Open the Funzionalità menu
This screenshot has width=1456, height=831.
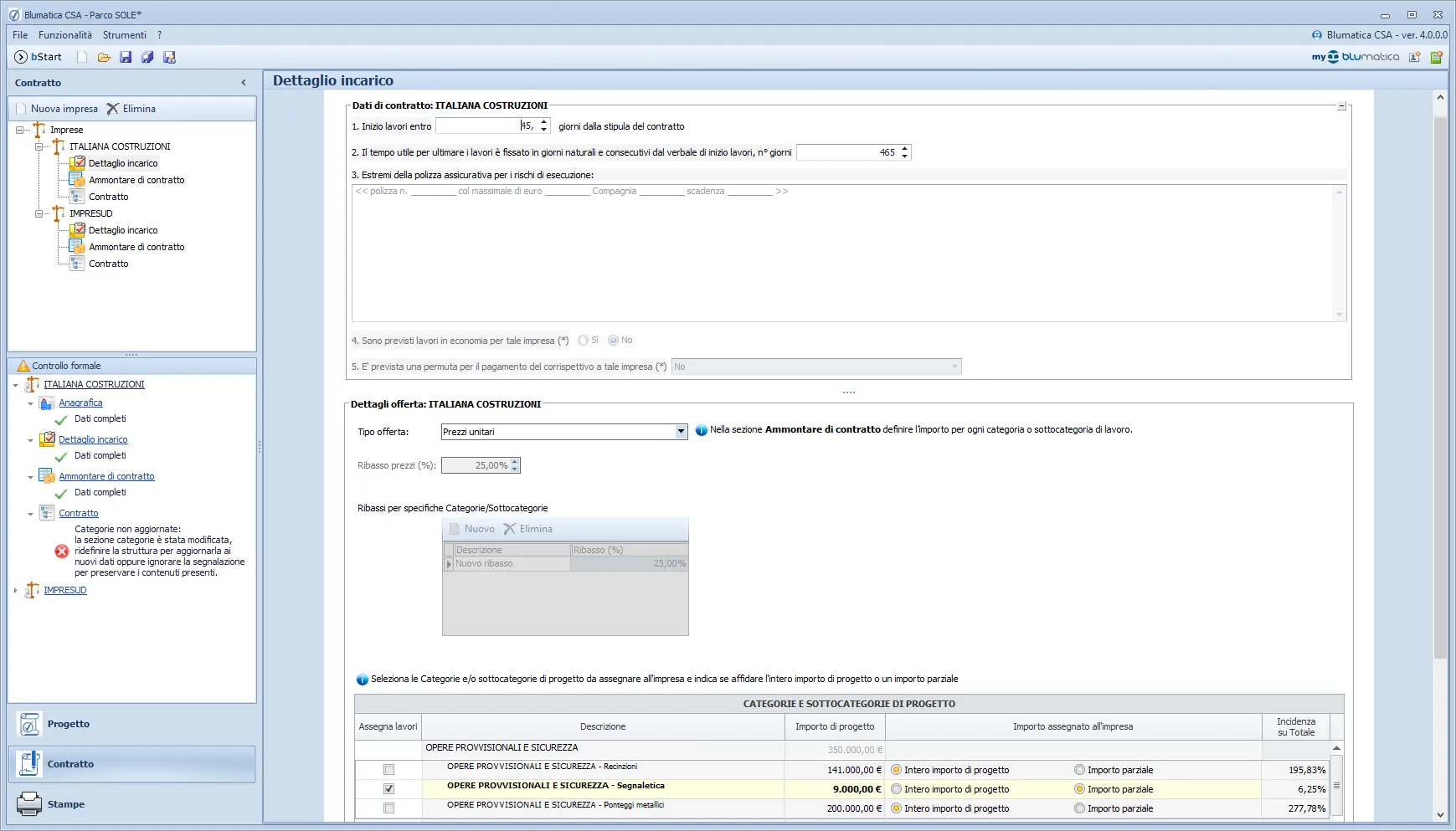click(x=65, y=35)
